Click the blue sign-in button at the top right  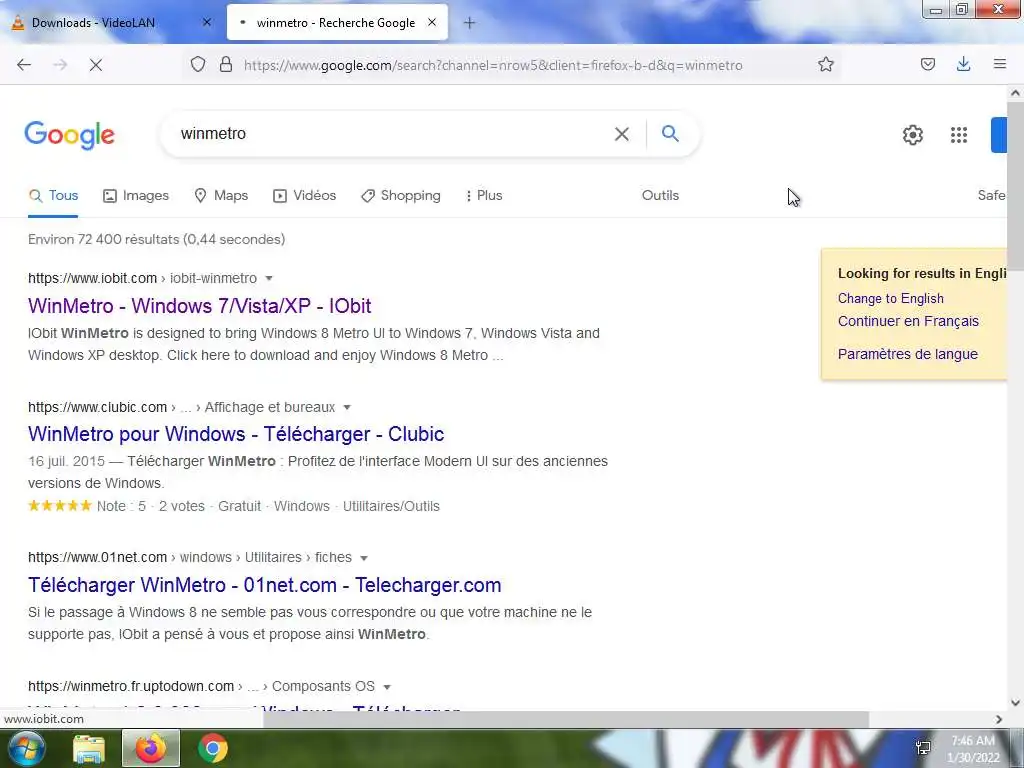(999, 135)
